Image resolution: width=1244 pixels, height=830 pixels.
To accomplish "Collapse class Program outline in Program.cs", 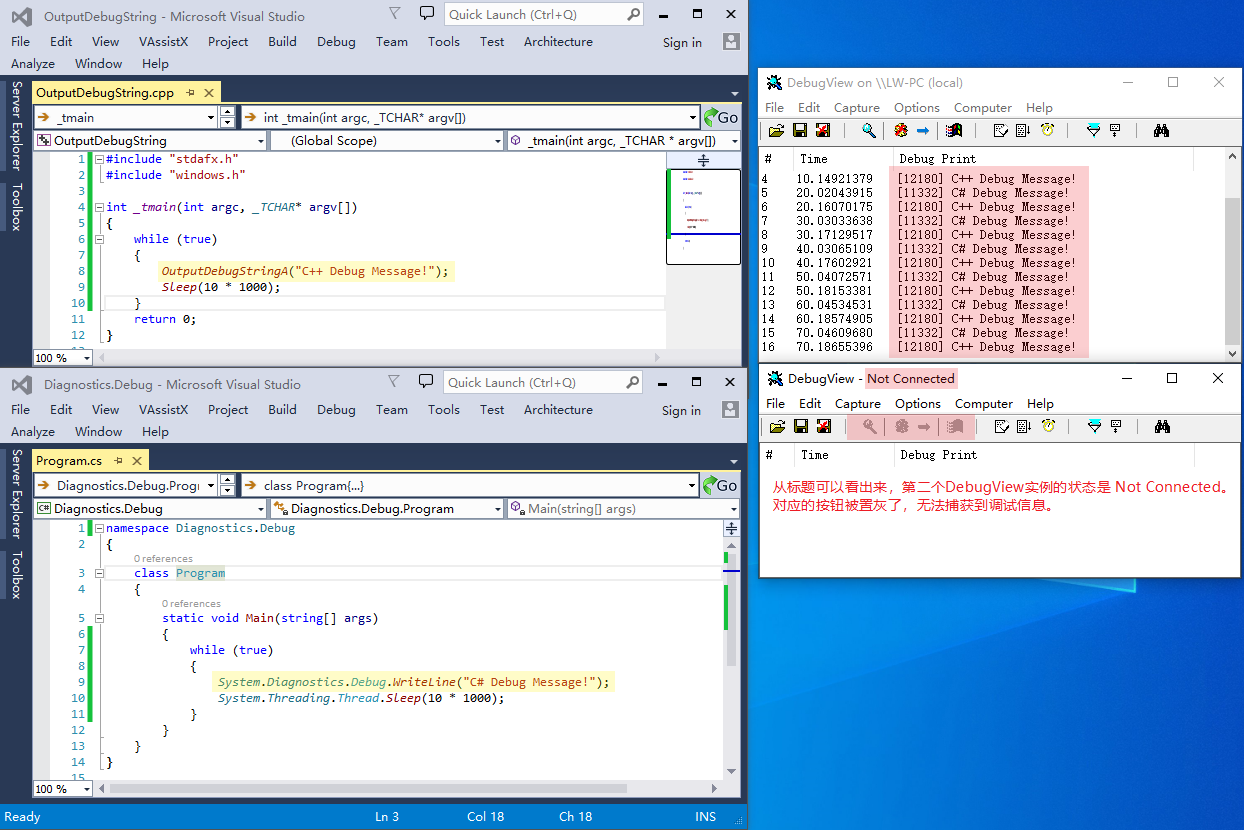I will [x=99, y=573].
